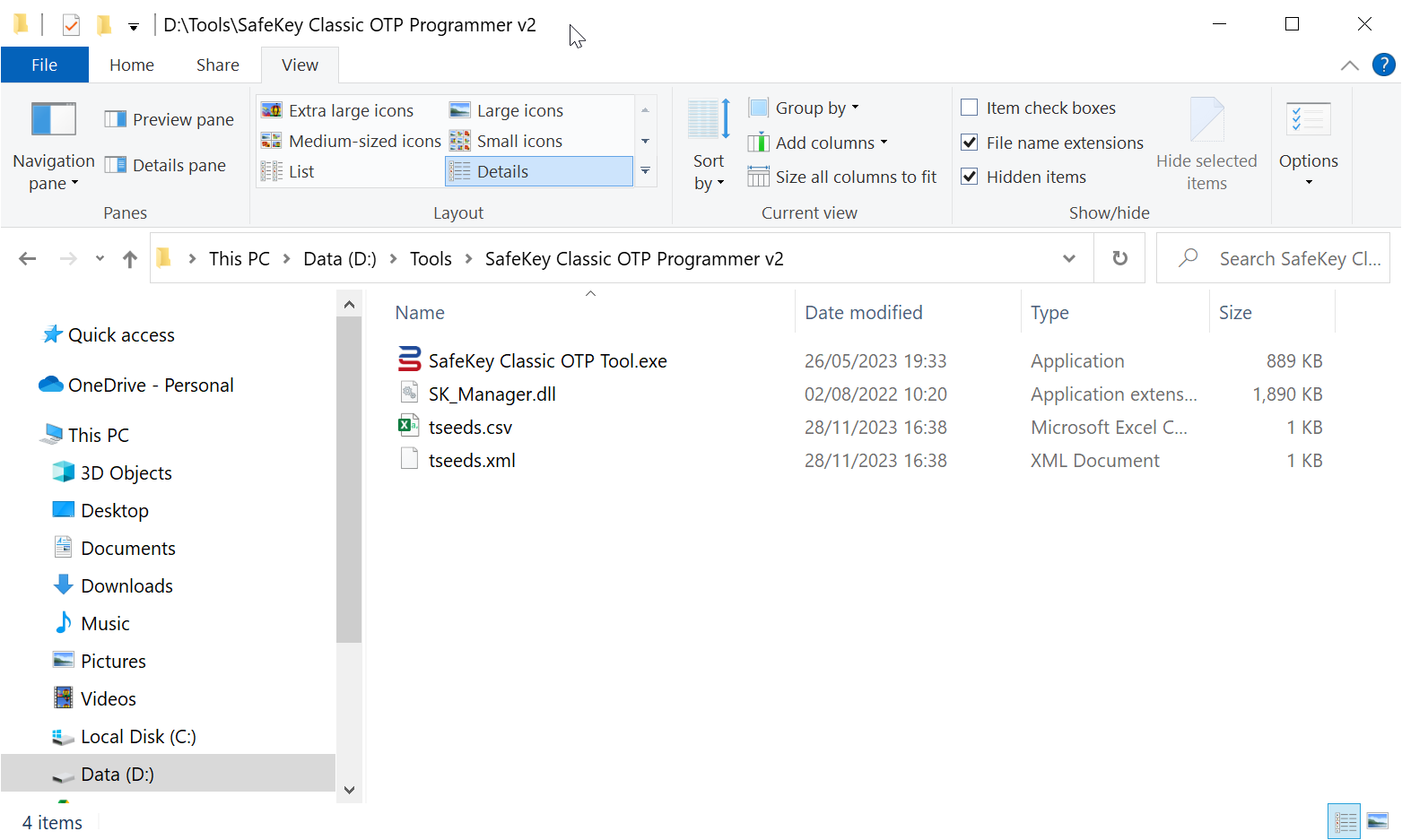Click the Sort by icon
Viewport: 1402px width, 840px height.
tap(708, 120)
